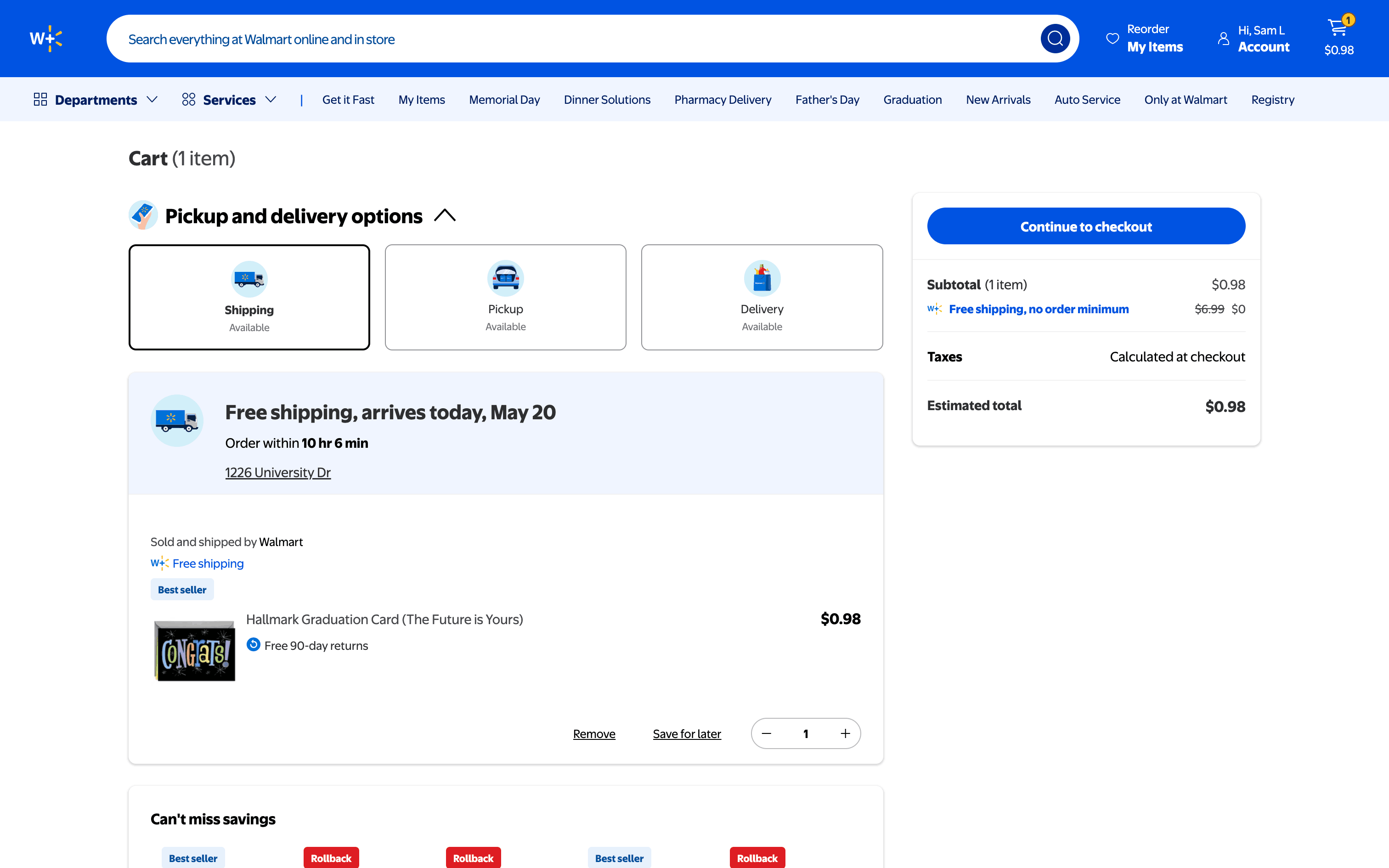Image resolution: width=1389 pixels, height=868 pixels.
Task: Click the Free 90-day returns icon
Action: click(253, 645)
